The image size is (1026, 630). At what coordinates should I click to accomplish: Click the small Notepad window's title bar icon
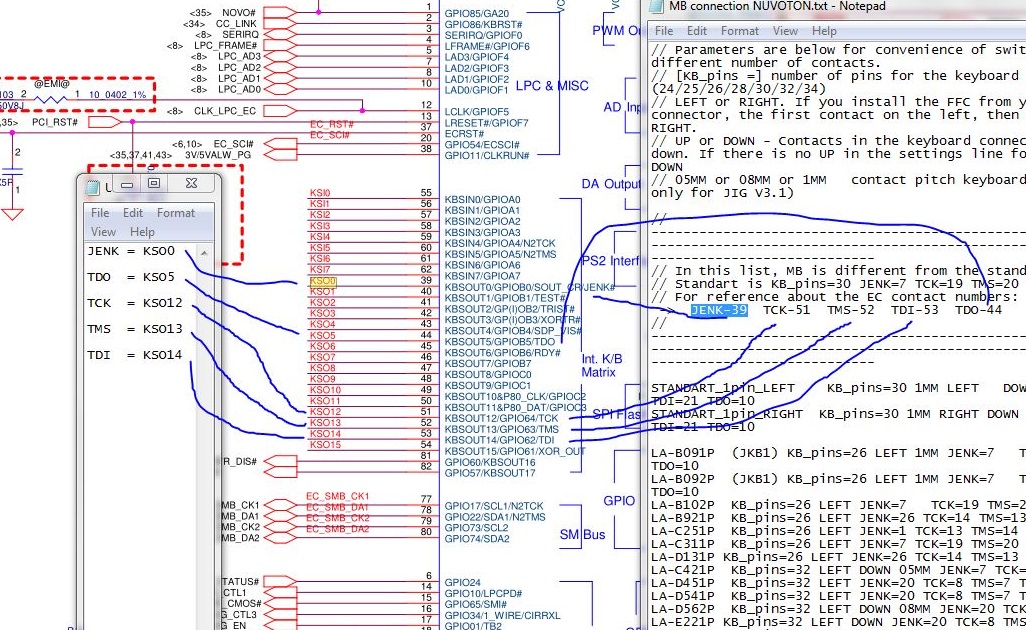[x=94, y=185]
